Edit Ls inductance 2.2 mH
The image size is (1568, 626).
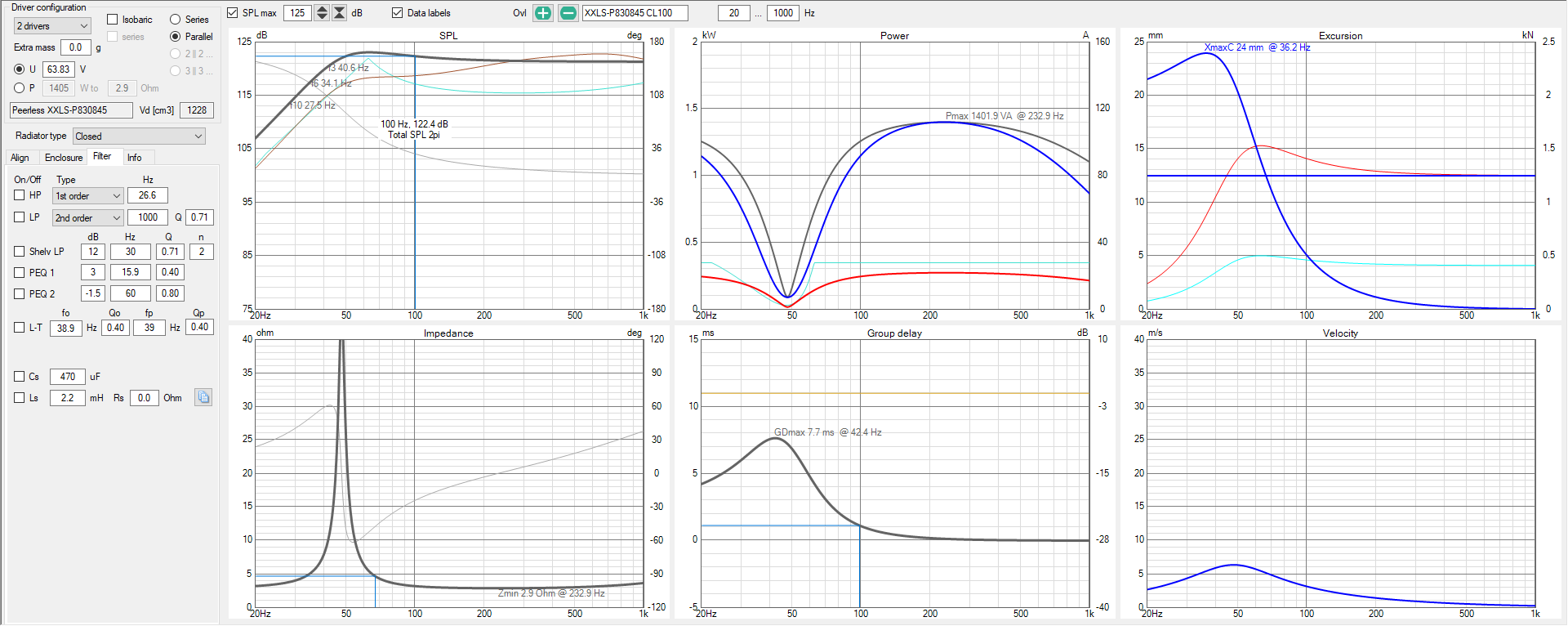coord(68,398)
